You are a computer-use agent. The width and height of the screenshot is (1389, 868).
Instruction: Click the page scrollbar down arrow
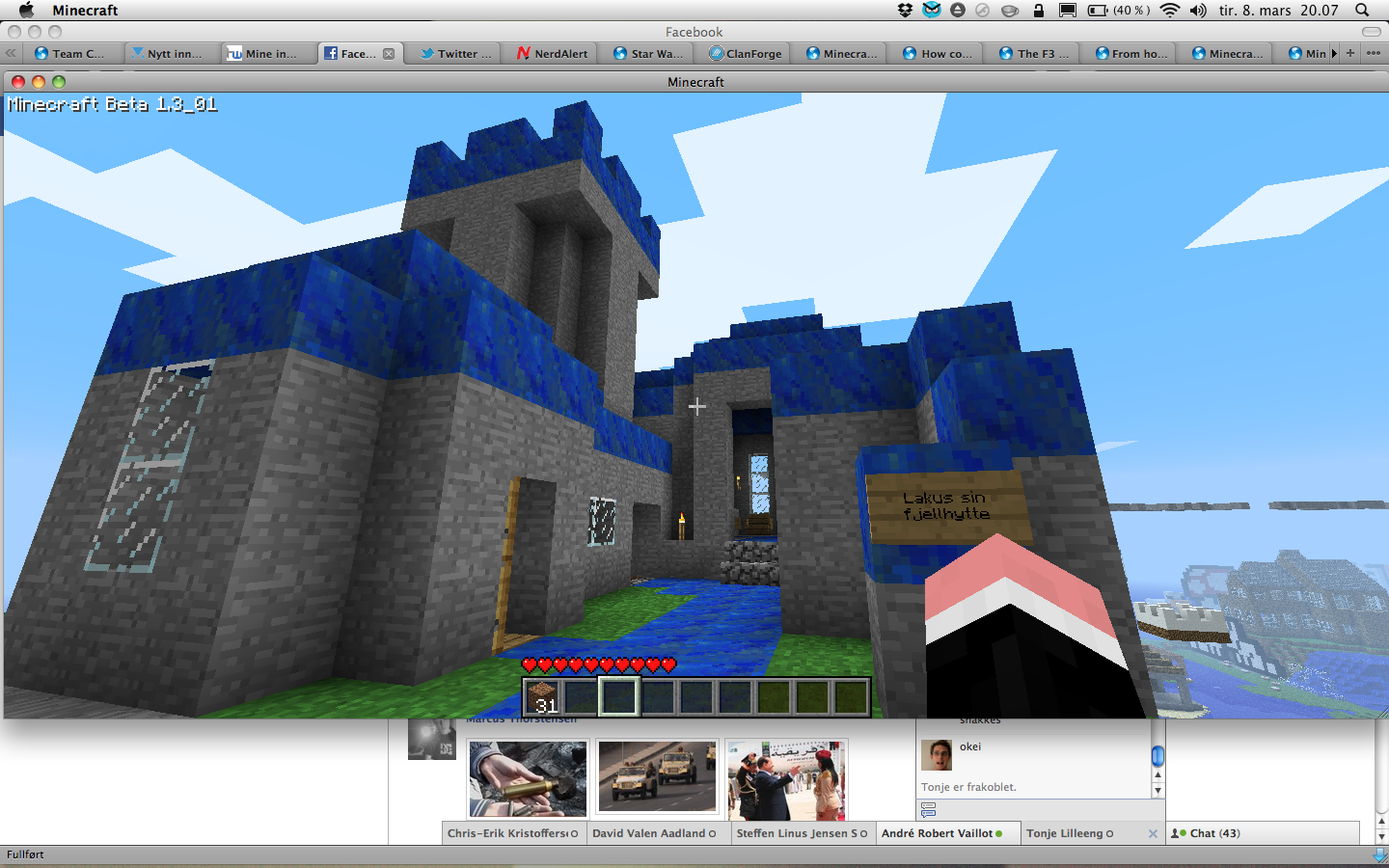[x=1381, y=837]
